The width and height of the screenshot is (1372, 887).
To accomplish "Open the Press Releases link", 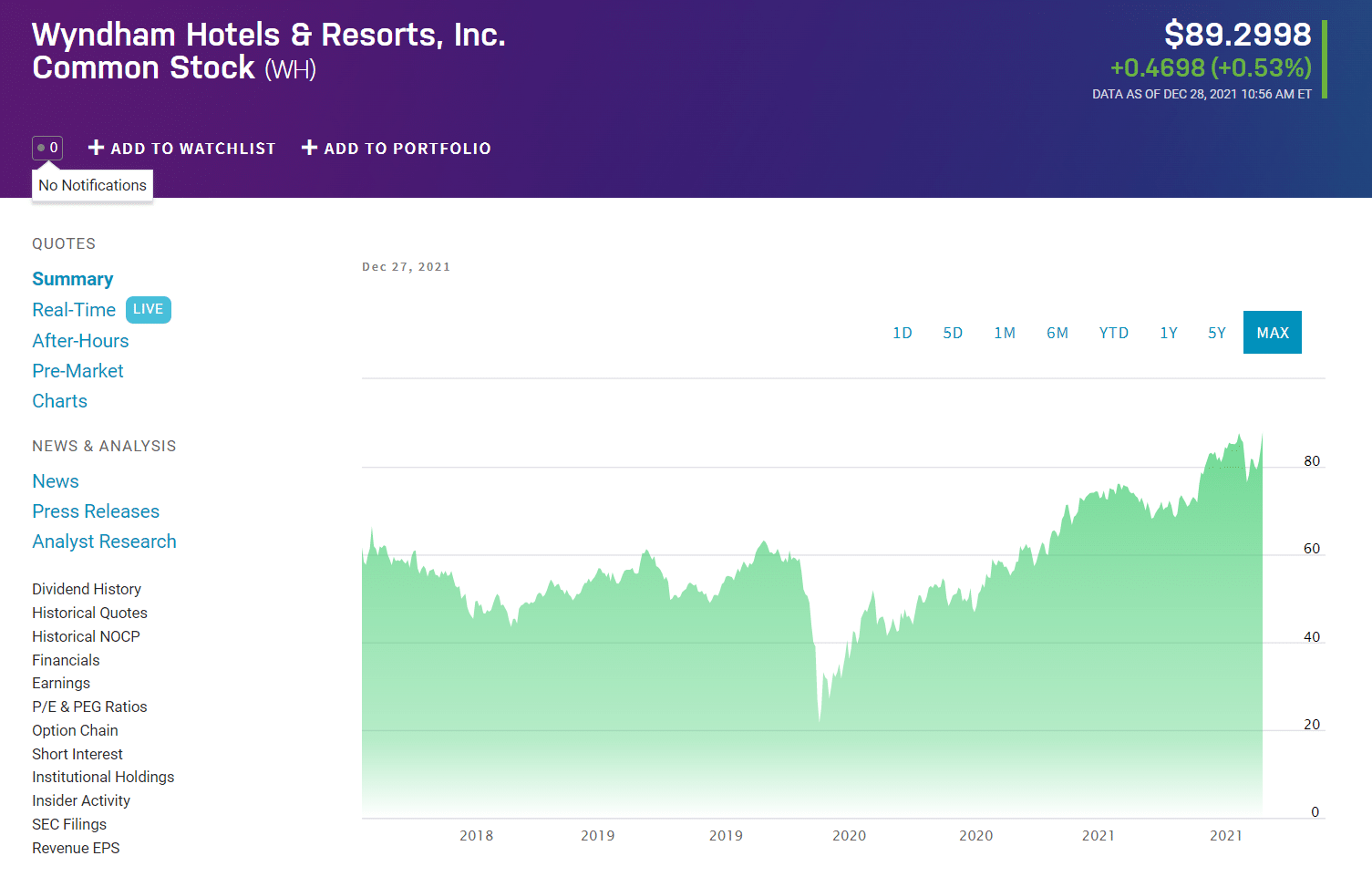I will [x=96, y=511].
